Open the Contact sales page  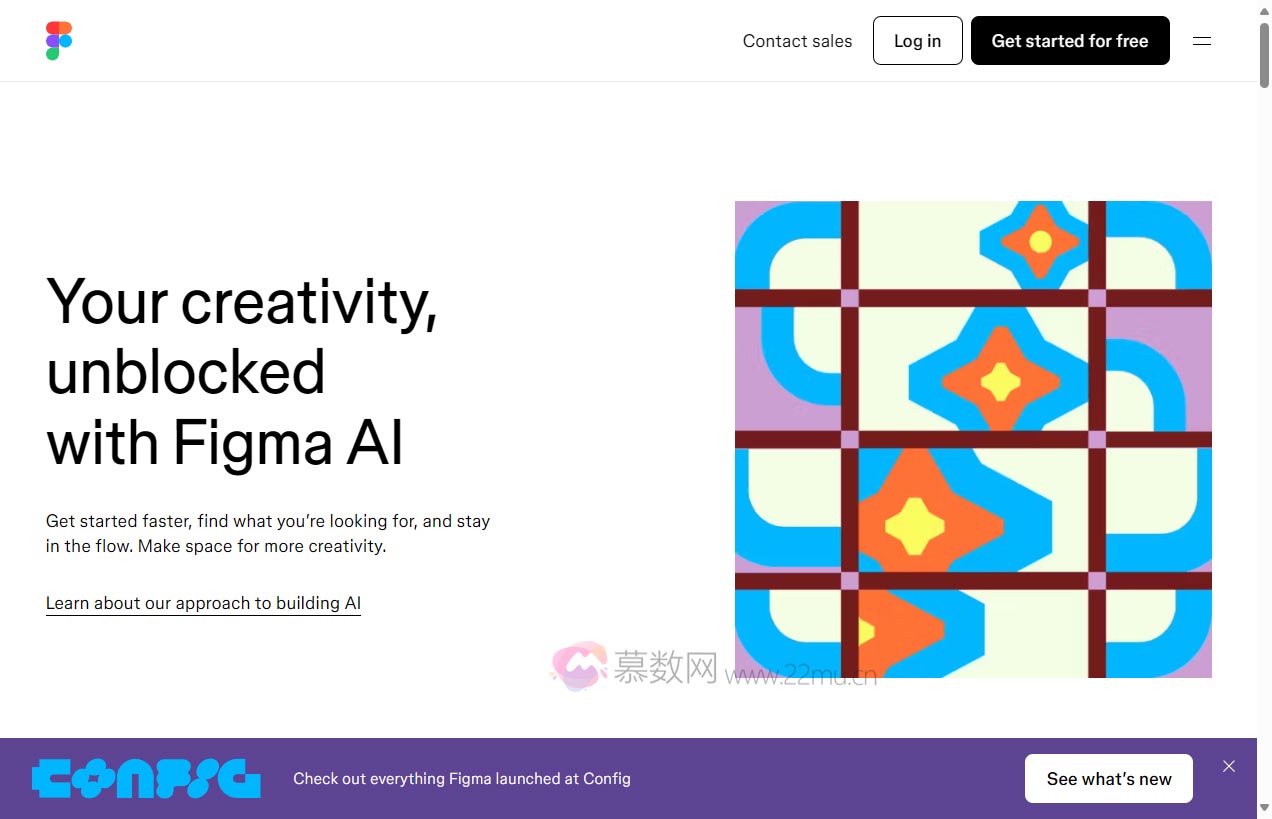click(797, 41)
